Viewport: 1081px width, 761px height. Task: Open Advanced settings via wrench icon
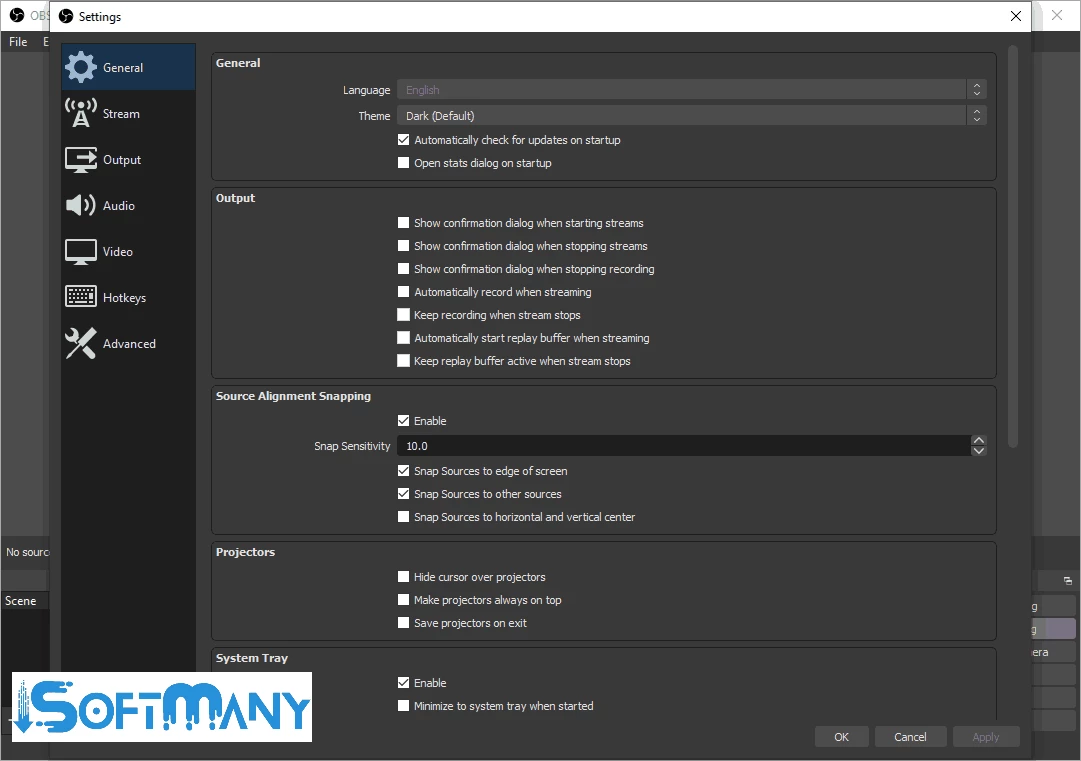[81, 344]
